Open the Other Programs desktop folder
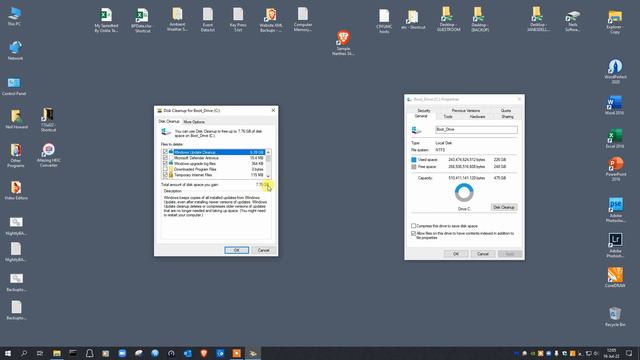 tap(16, 156)
